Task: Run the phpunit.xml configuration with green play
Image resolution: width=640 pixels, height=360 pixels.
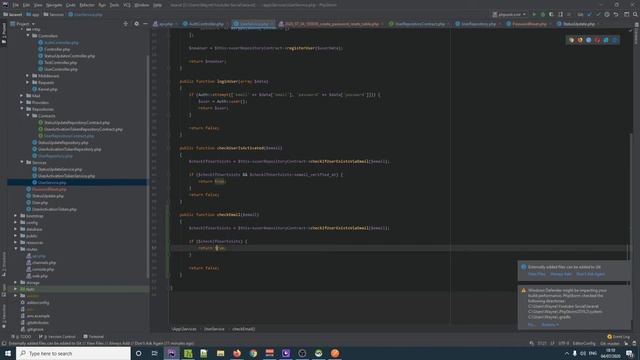Action: pyautogui.click(x=534, y=14)
